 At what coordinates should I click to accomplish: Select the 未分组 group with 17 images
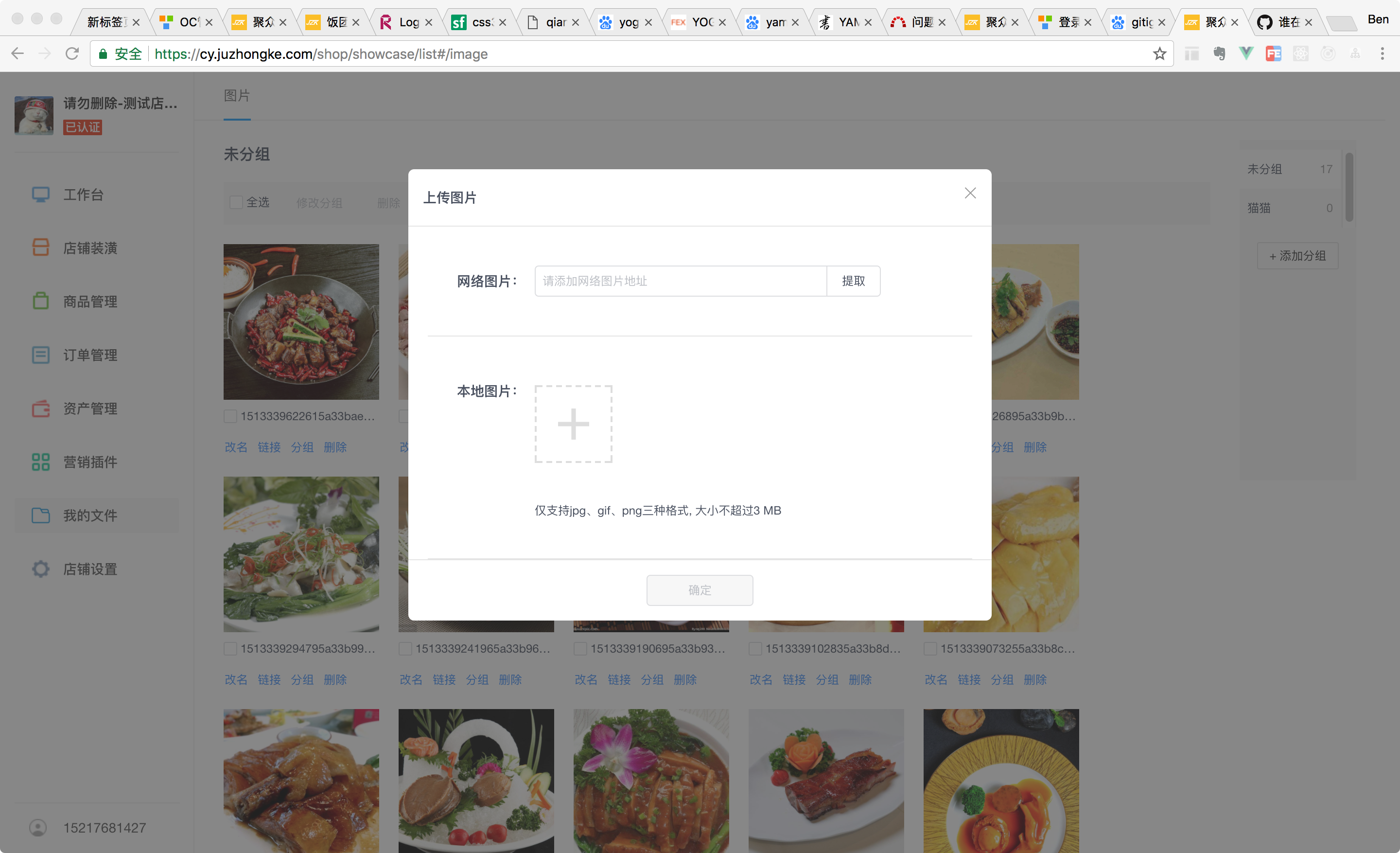[1290, 169]
